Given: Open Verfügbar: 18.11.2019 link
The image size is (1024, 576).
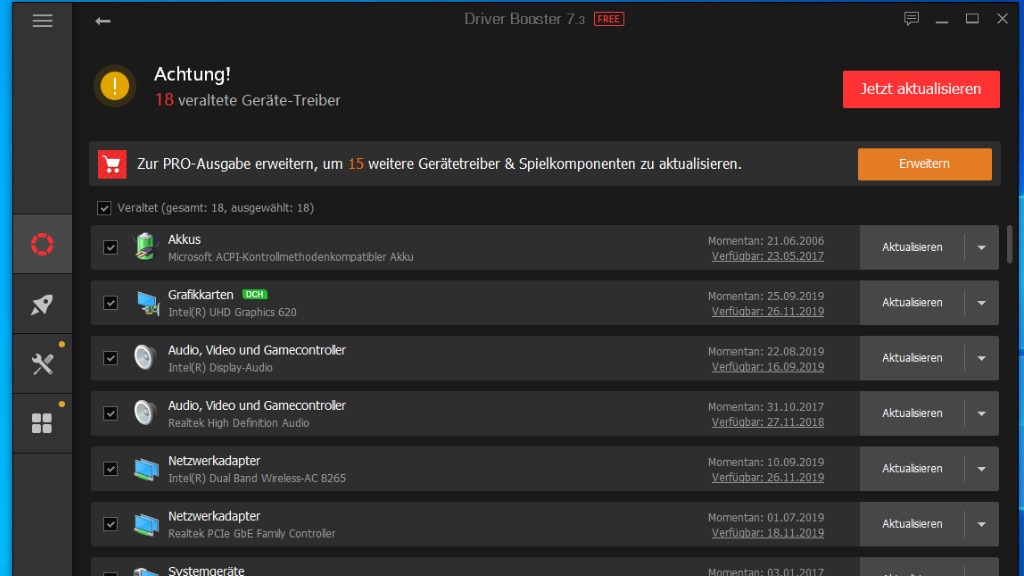Looking at the screenshot, I should [767, 533].
